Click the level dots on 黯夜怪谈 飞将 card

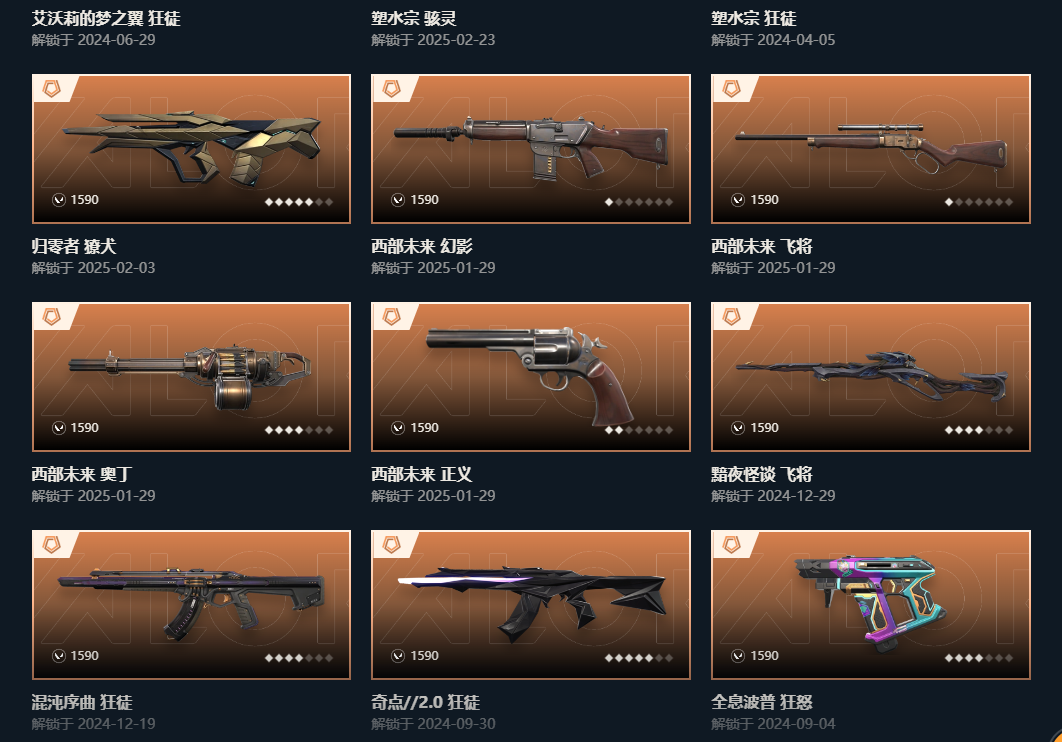(979, 430)
